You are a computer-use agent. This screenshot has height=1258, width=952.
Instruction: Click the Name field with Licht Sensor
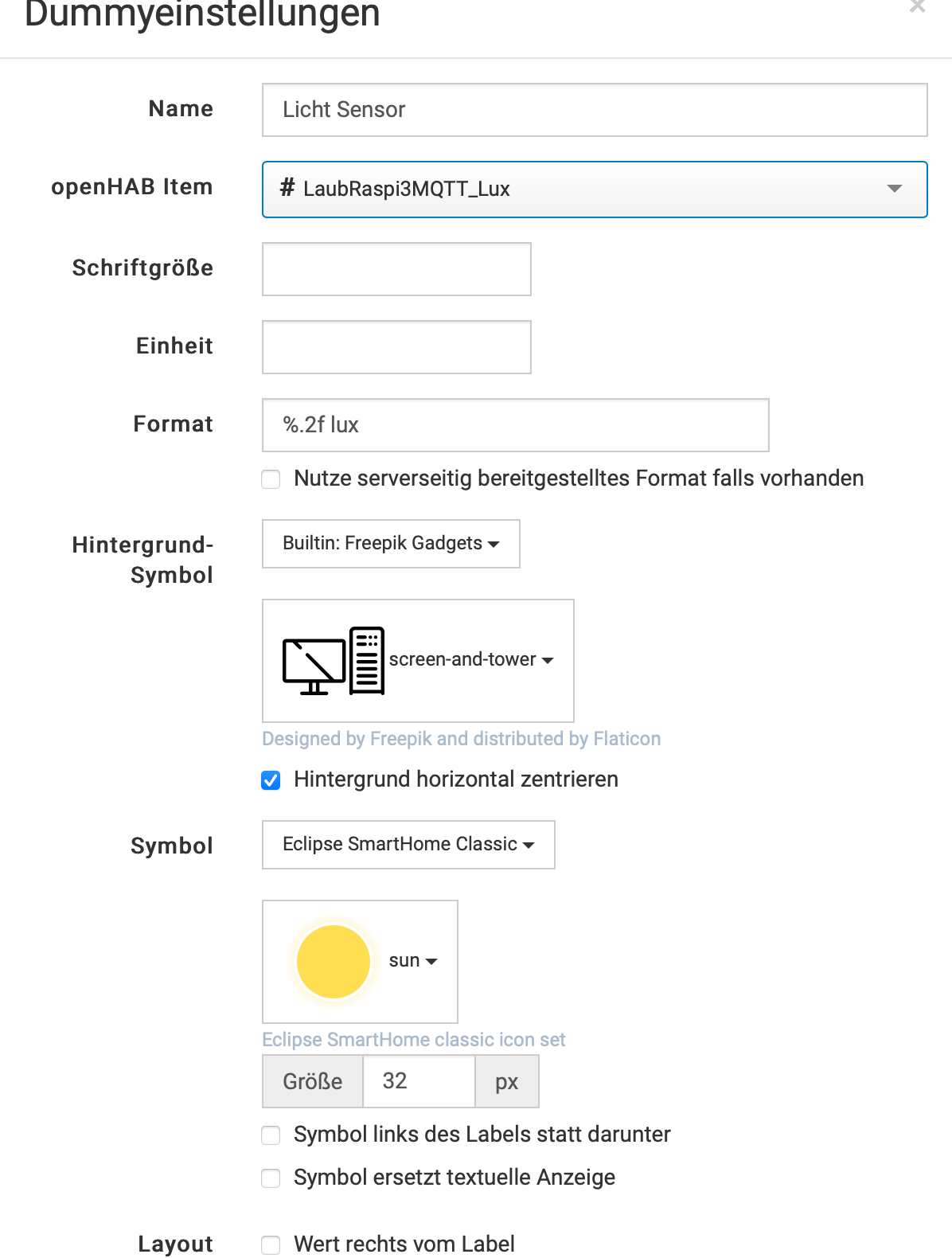(x=595, y=110)
